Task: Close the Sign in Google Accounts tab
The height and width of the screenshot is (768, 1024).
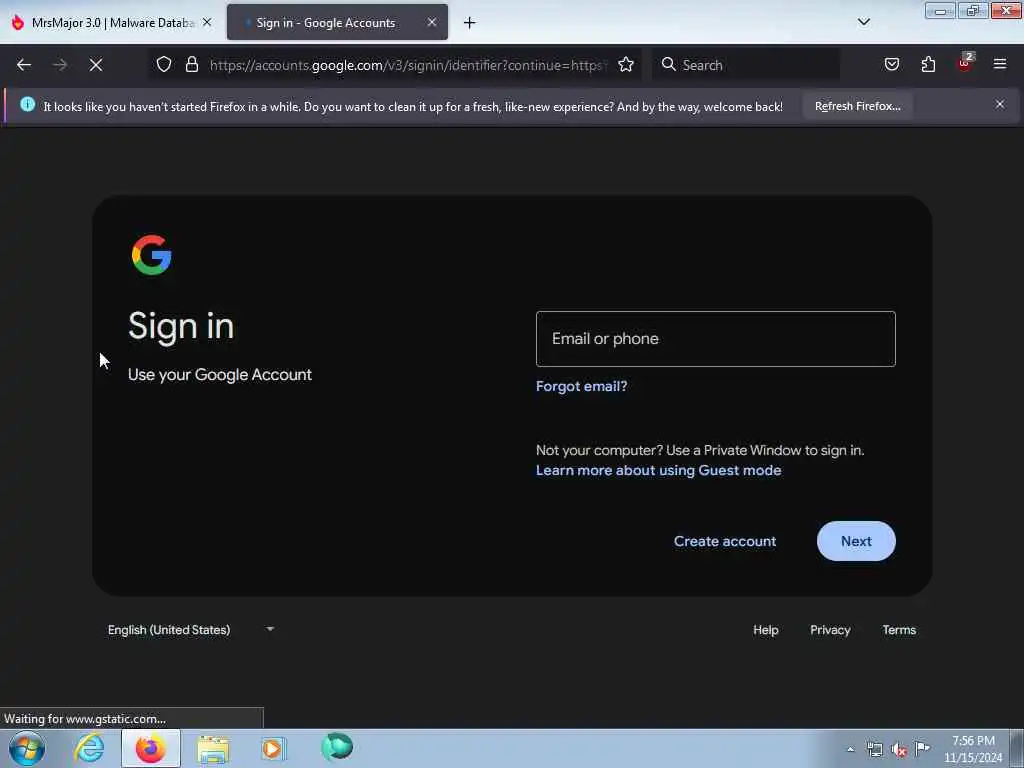Action: [432, 22]
